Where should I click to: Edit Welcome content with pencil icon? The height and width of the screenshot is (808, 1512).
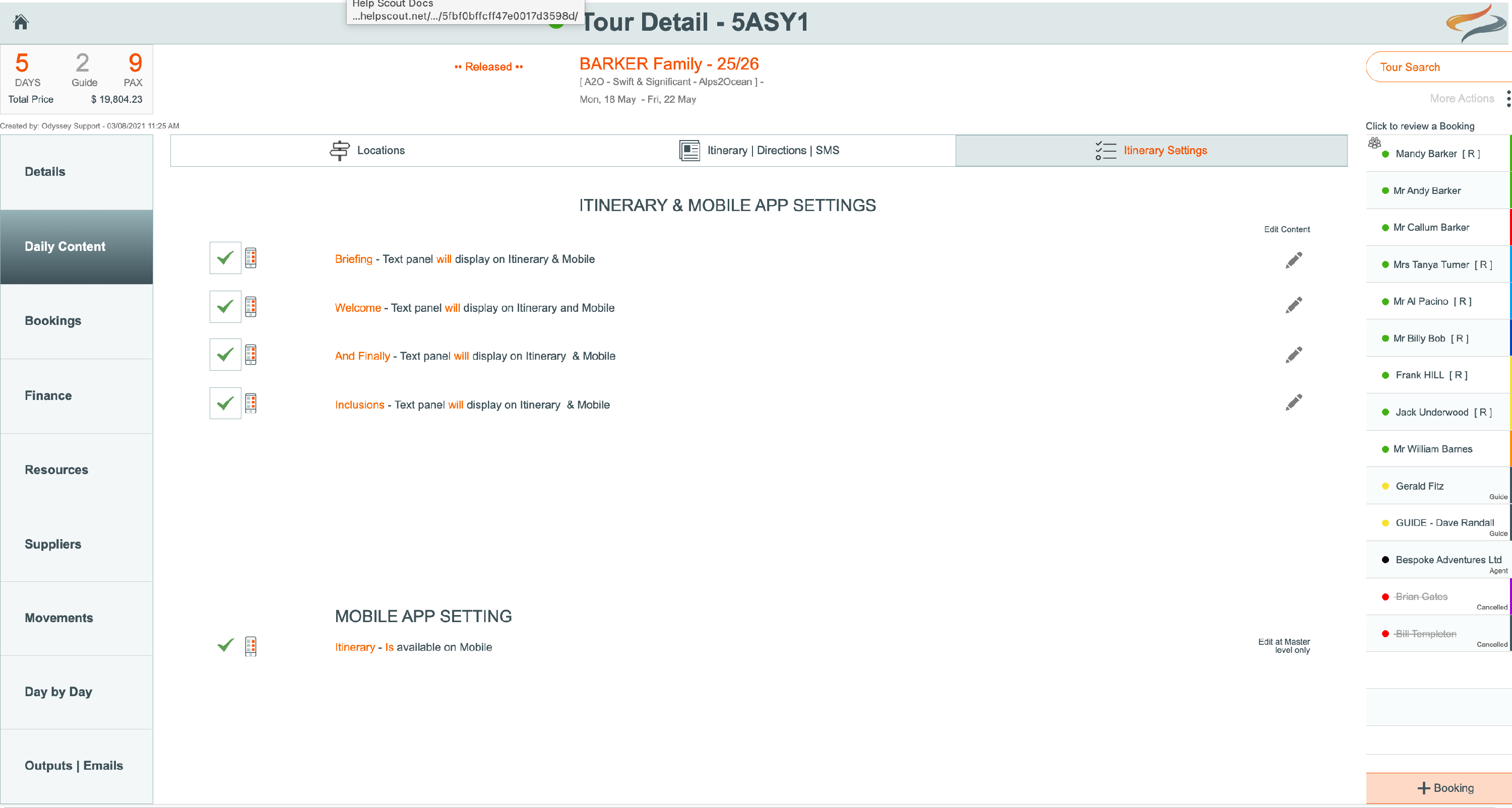1294,305
